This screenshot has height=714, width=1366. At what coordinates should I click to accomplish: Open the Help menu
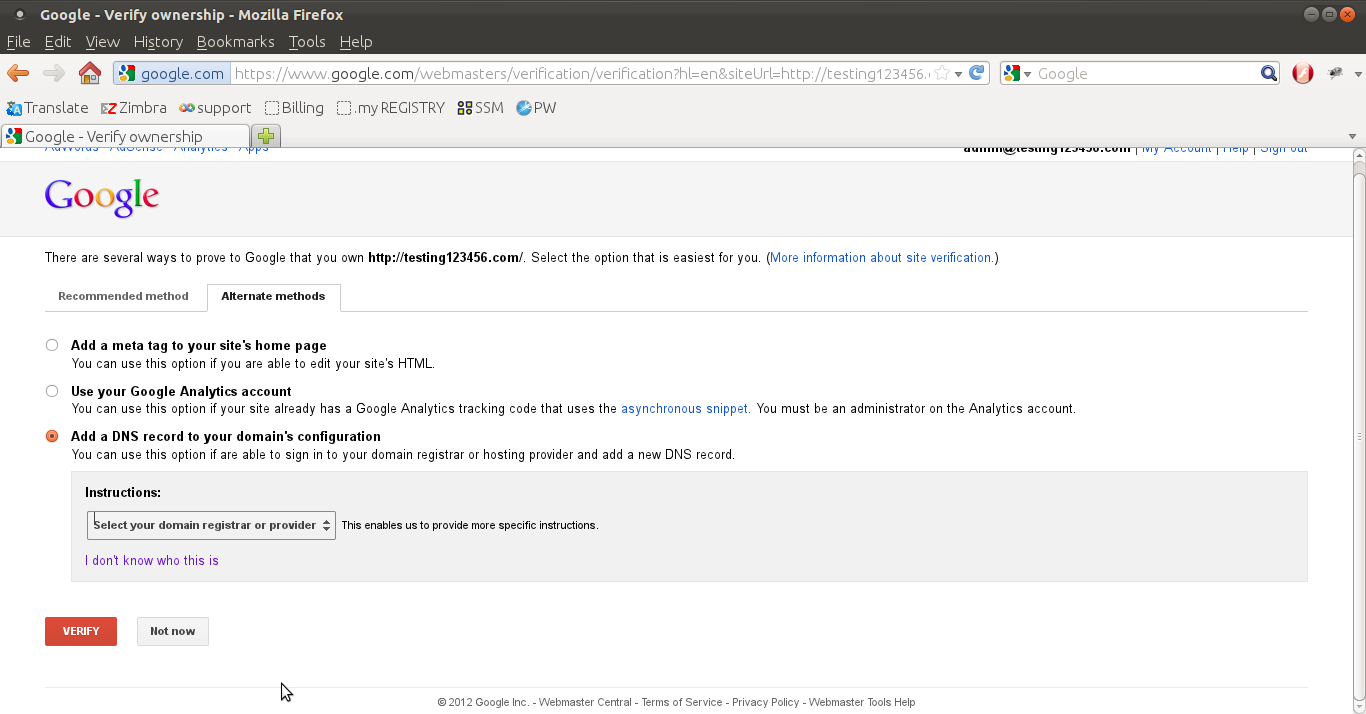click(x=356, y=42)
